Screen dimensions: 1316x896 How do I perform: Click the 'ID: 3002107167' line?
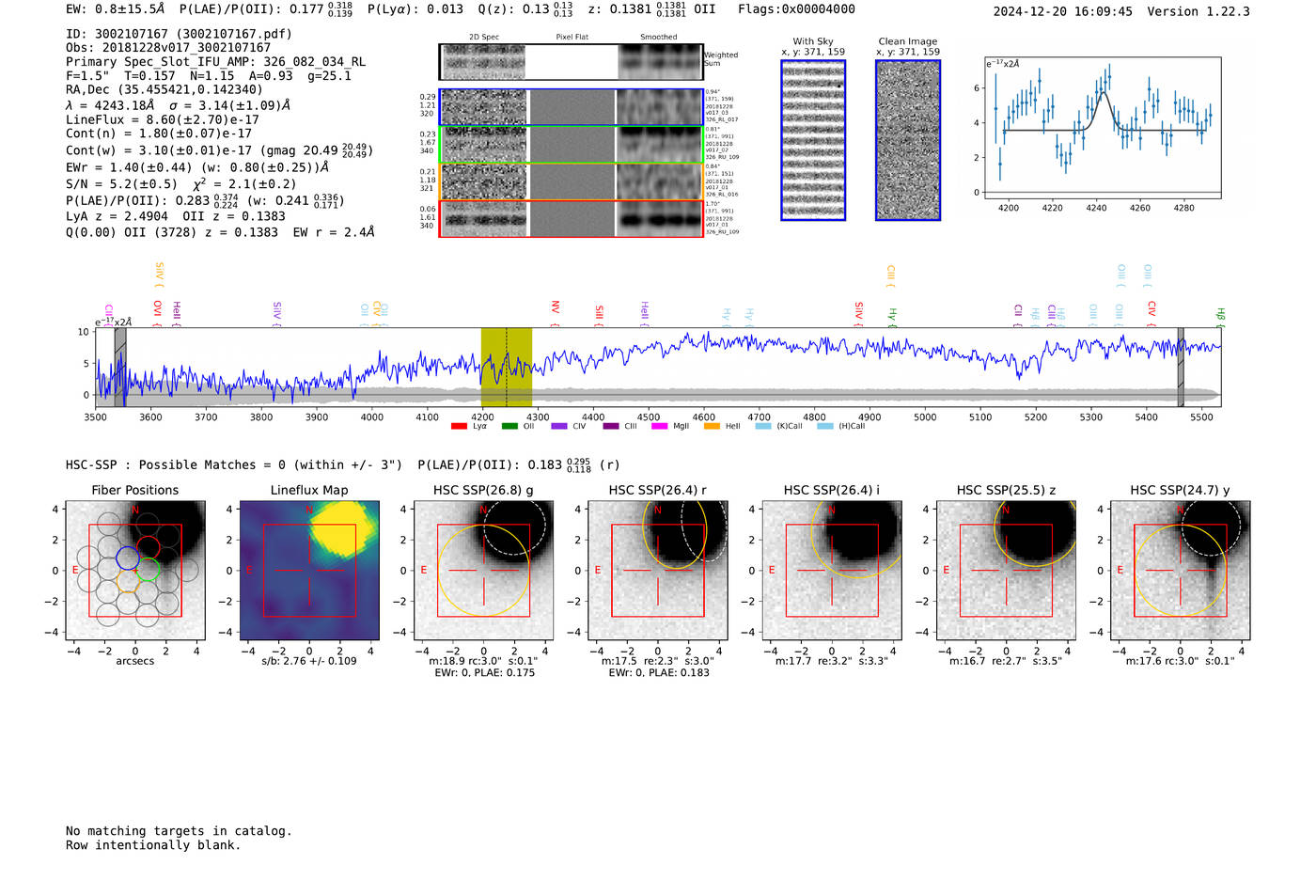point(179,34)
